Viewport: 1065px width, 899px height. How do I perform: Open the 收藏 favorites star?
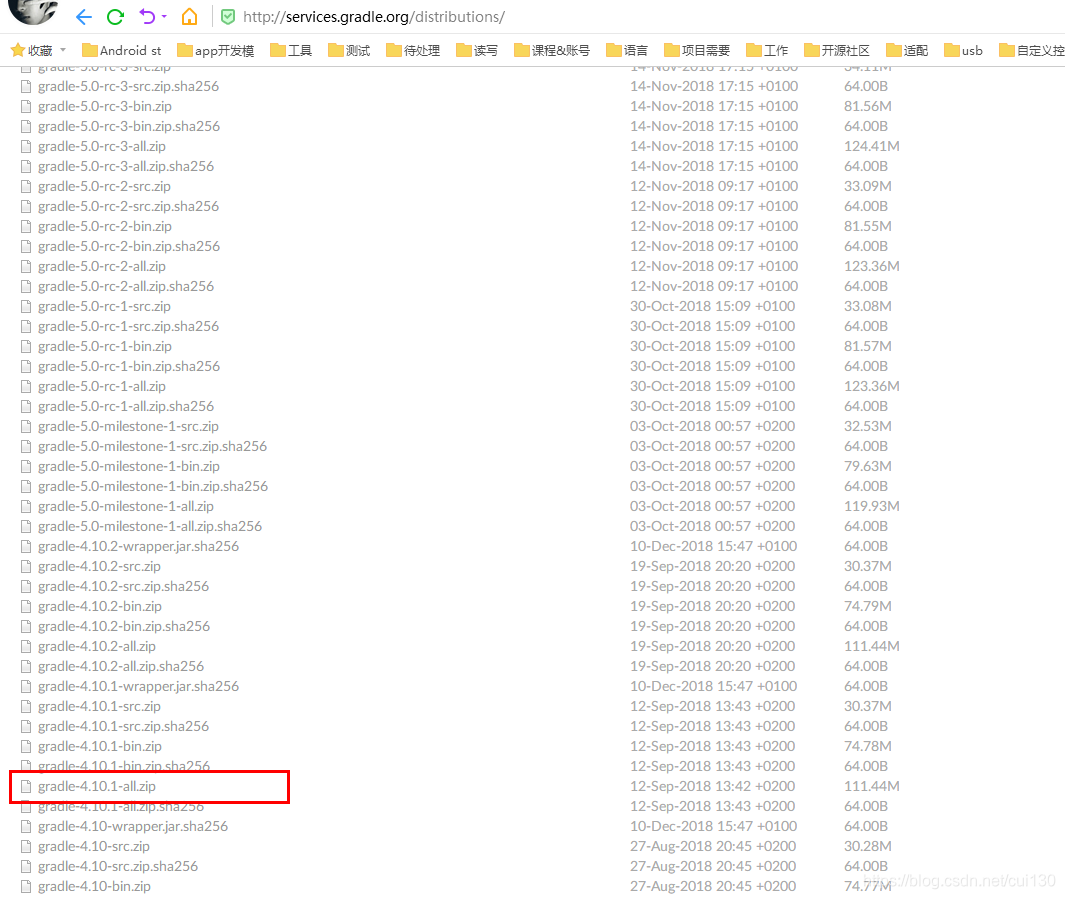(x=18, y=50)
